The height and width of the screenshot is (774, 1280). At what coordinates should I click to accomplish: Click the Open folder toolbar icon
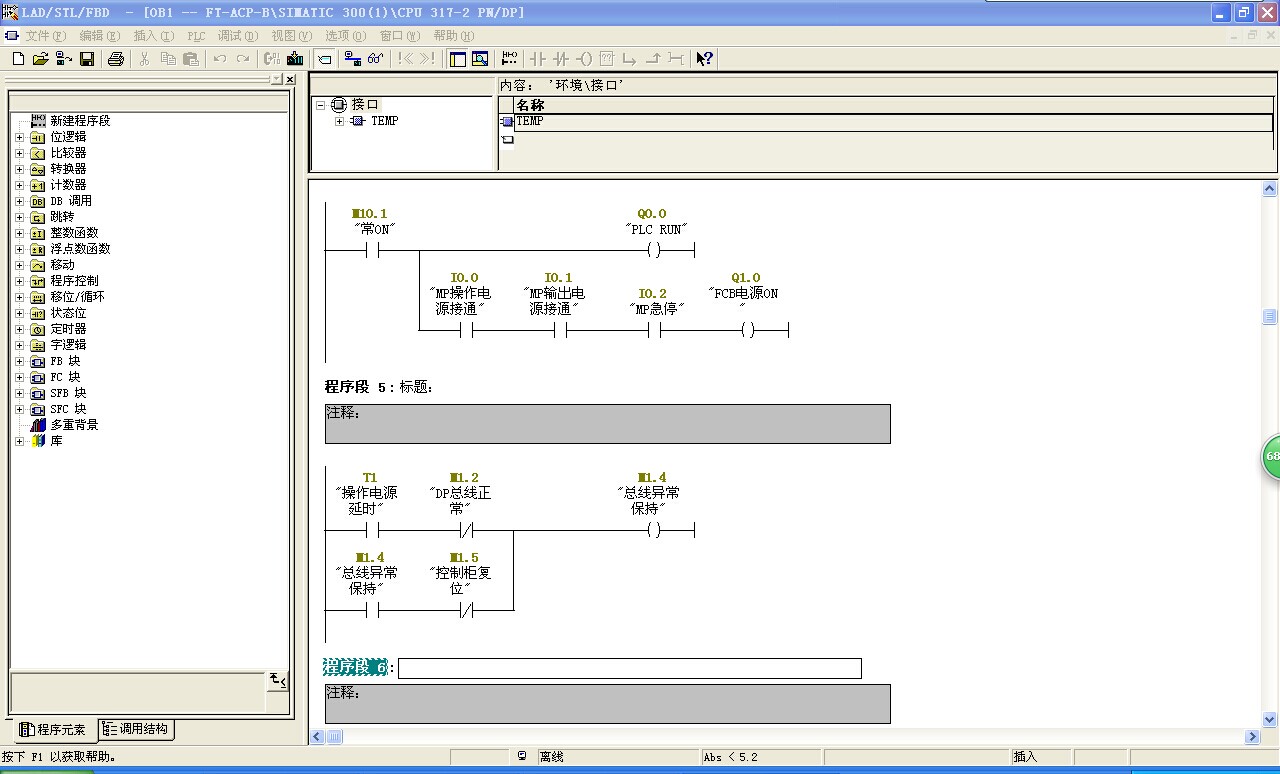[x=41, y=59]
